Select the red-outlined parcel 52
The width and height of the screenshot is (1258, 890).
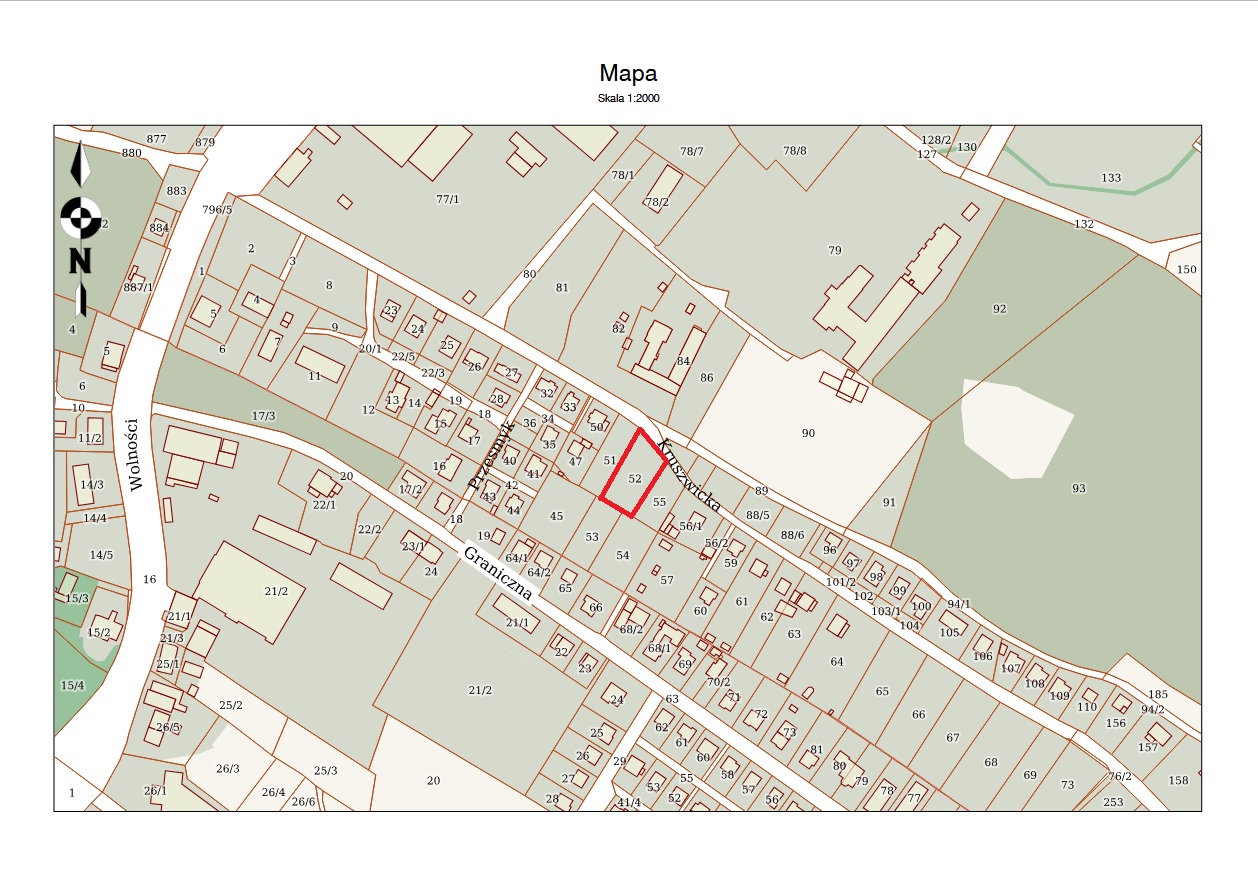[x=633, y=479]
